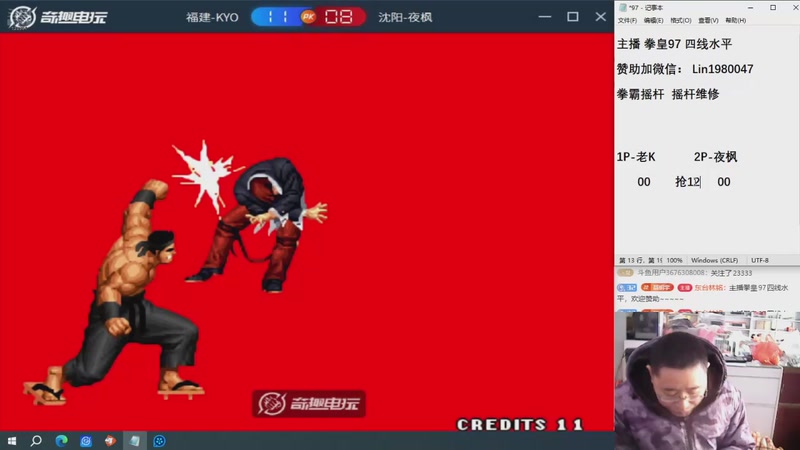The image size is (800, 450).
Task: Click the 奇趣电玩 logo in the game title bar
Action: click(x=58, y=17)
